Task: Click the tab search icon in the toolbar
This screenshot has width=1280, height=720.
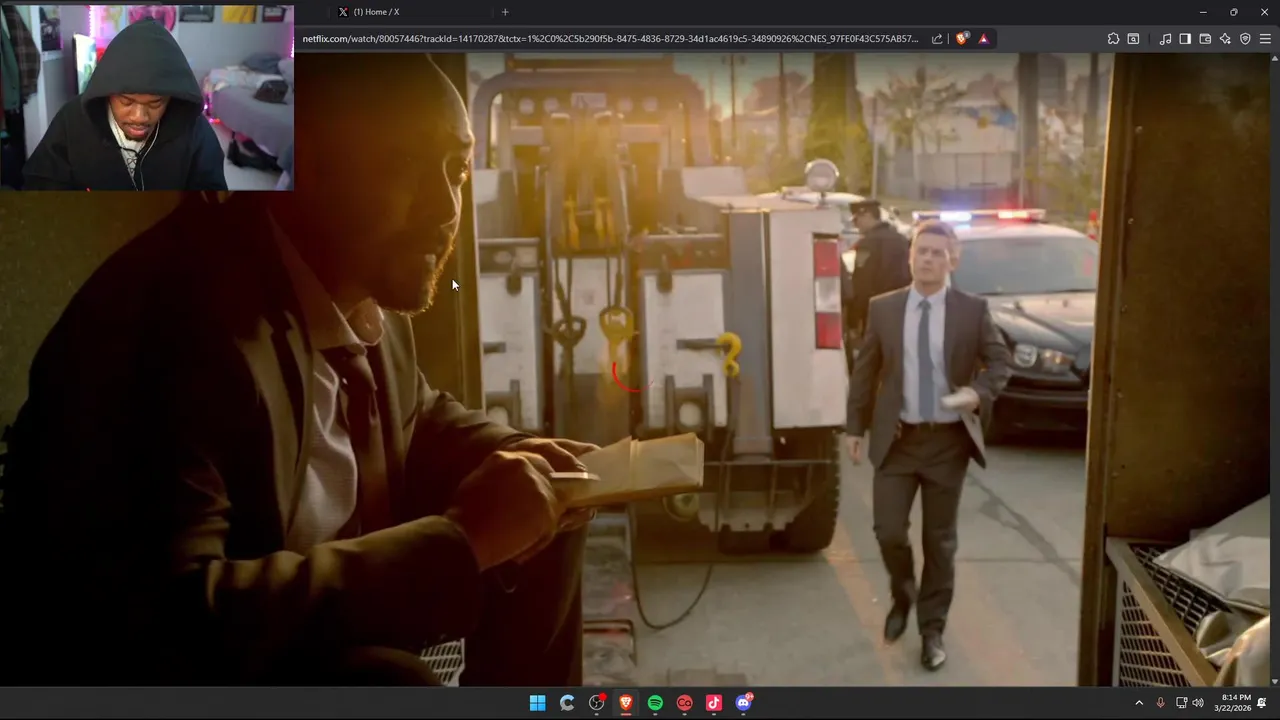Action: 1133,39
